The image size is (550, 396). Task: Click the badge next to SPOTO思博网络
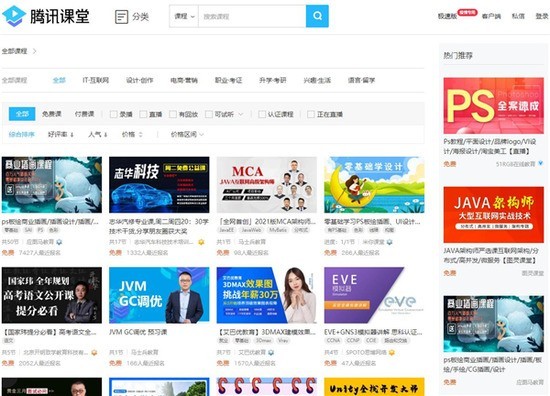[391, 352]
